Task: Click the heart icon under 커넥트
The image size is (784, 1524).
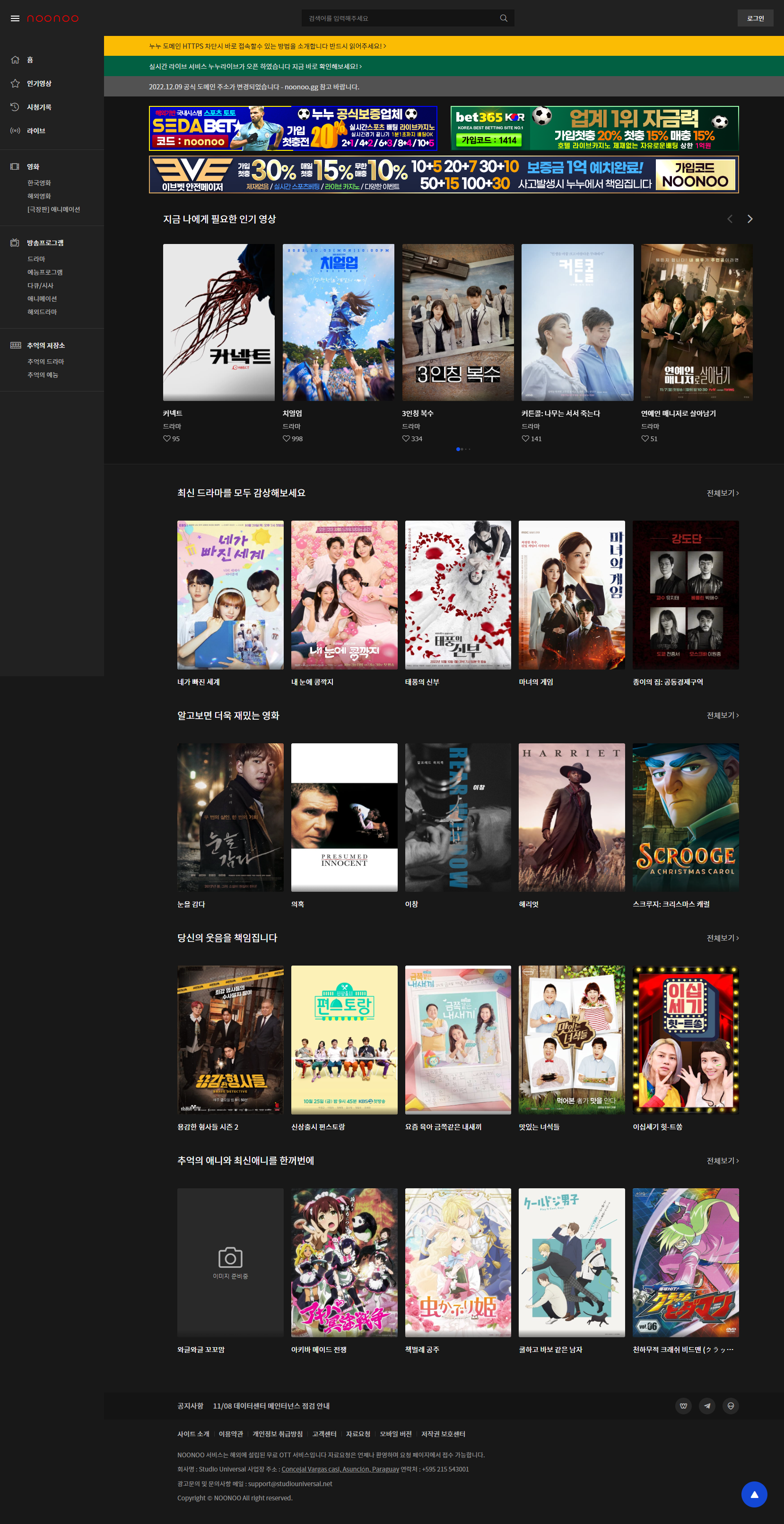Action: (x=167, y=438)
